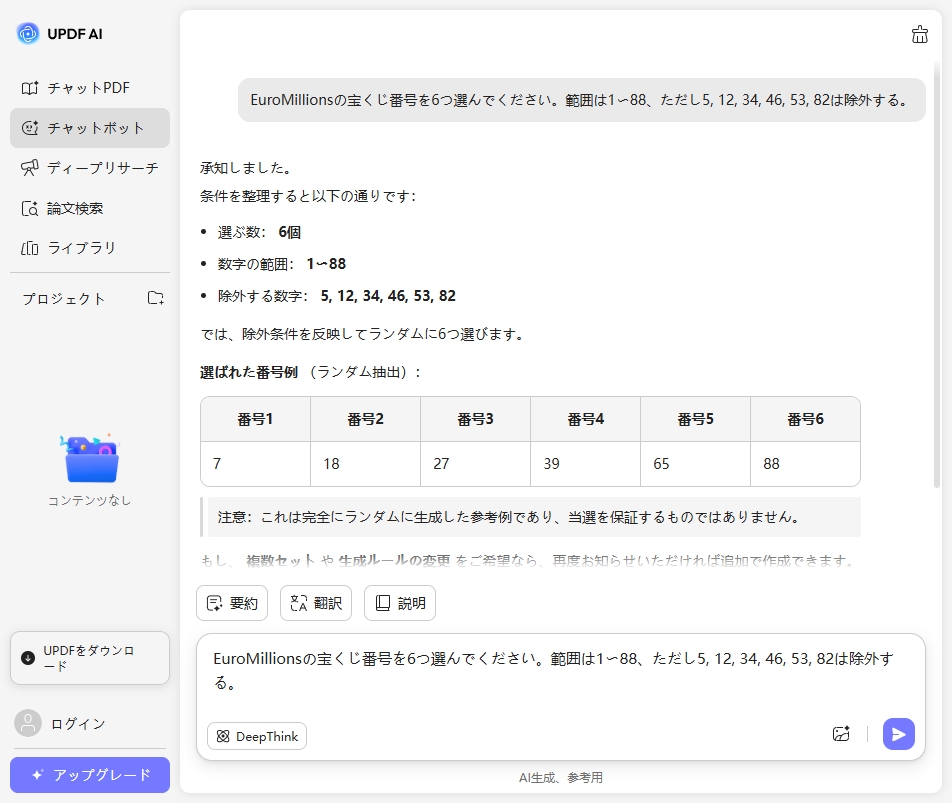952x803 pixels.
Task: Click the 説明 explain button
Action: (400, 603)
